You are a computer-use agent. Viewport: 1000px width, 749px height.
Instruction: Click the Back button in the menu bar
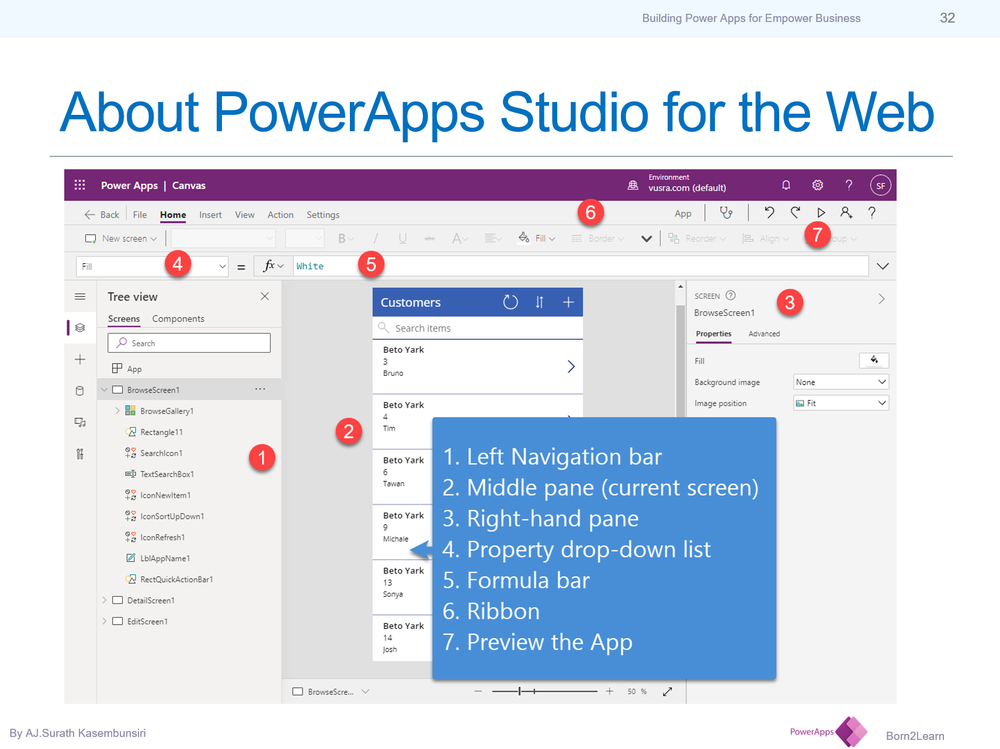tap(100, 214)
